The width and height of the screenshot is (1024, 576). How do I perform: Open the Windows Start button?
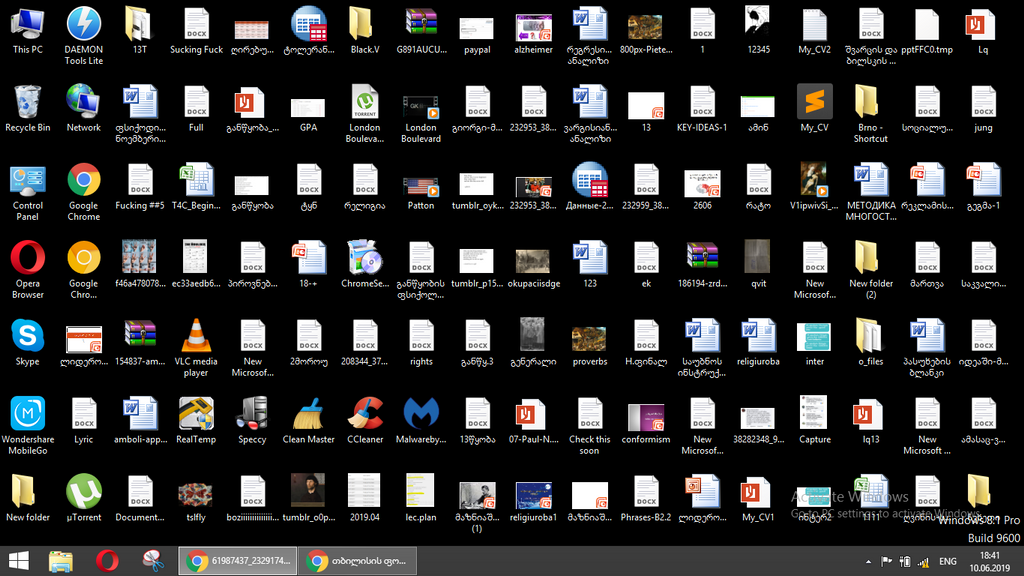[19, 561]
